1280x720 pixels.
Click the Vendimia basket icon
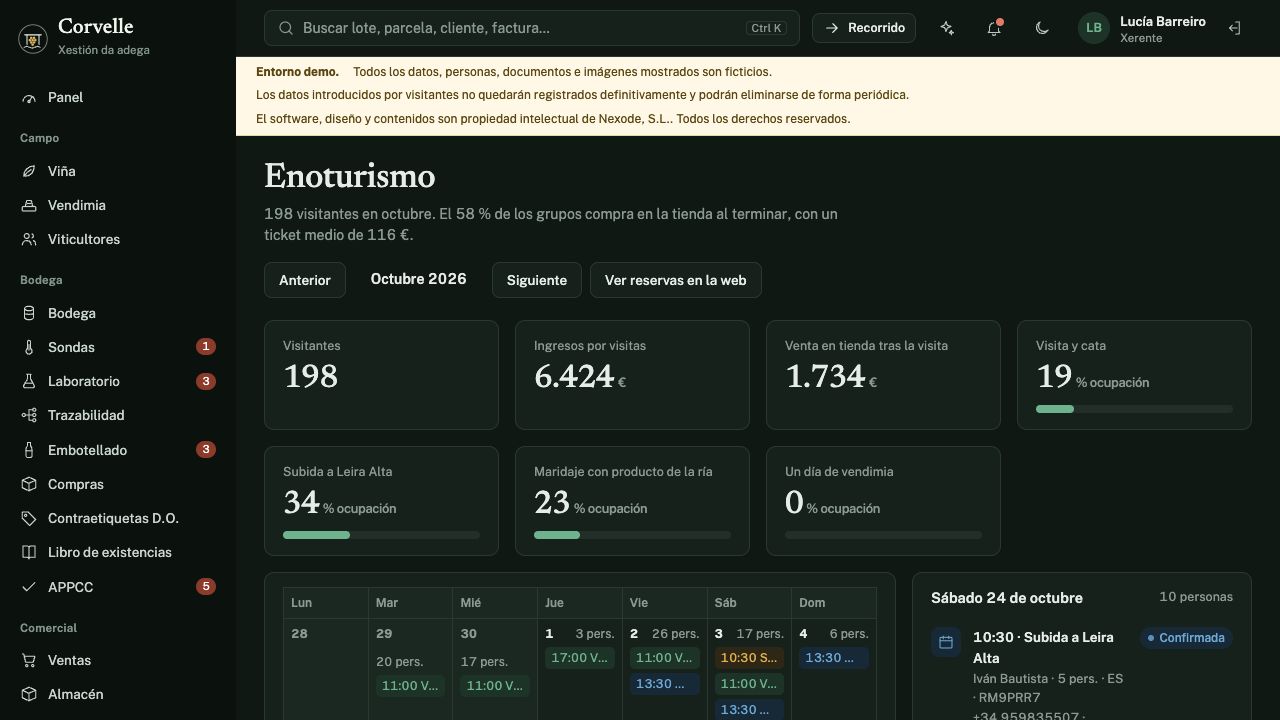pyautogui.click(x=29, y=206)
